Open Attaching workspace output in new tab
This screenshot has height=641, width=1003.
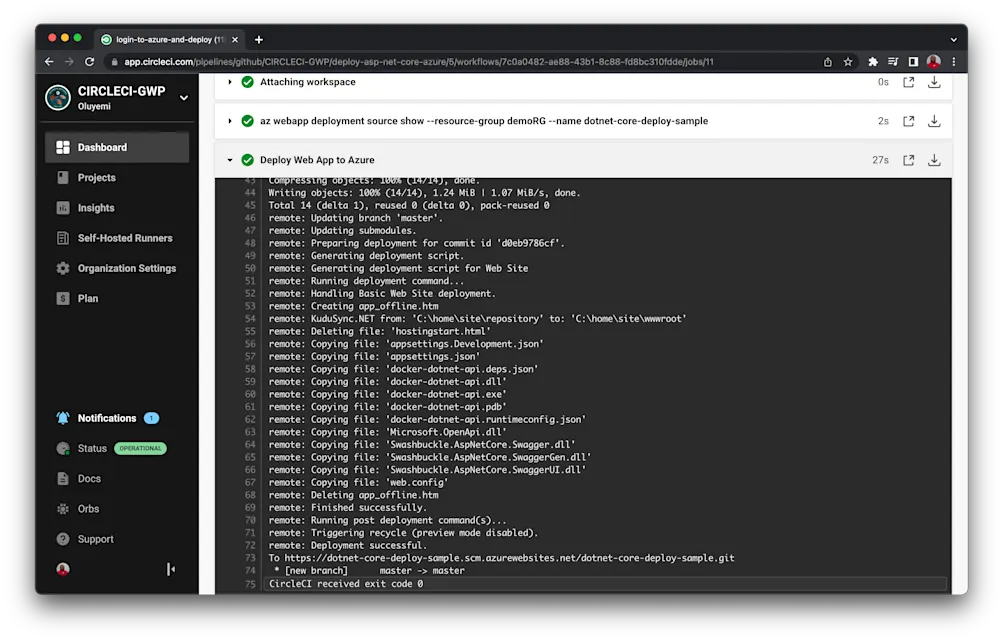click(908, 82)
